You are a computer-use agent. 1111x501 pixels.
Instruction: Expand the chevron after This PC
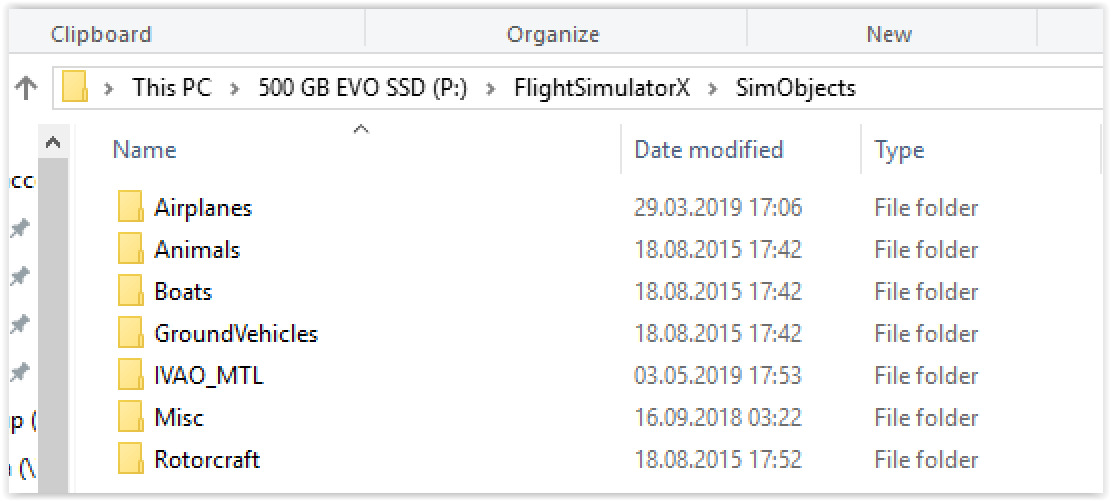click(235, 89)
